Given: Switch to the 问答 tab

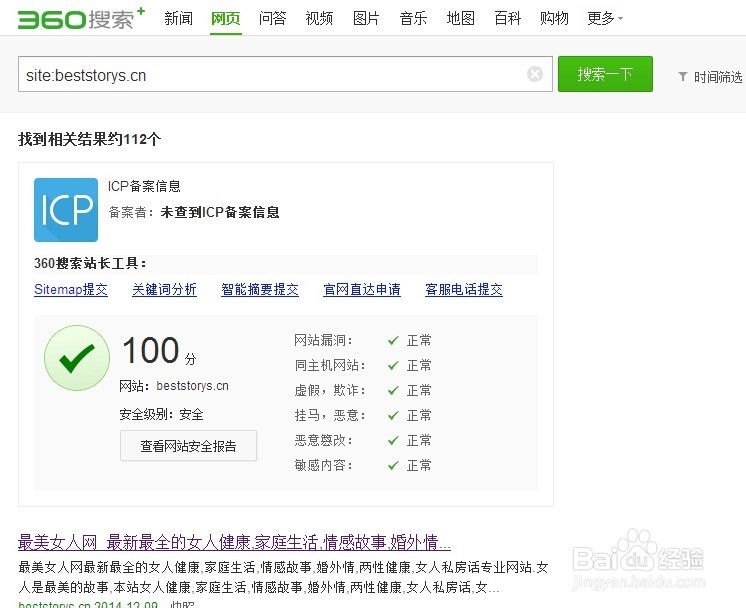Looking at the screenshot, I should click(x=273, y=19).
